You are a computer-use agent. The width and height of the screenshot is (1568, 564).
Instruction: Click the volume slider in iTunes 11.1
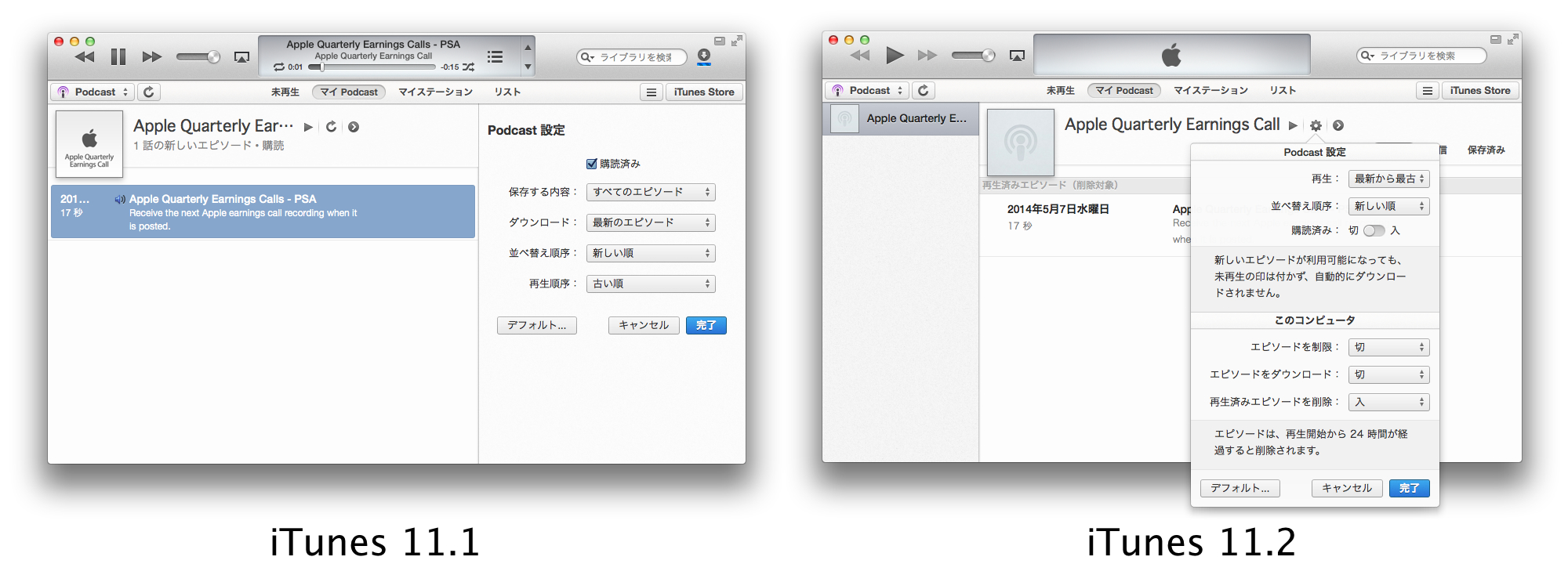click(x=198, y=57)
